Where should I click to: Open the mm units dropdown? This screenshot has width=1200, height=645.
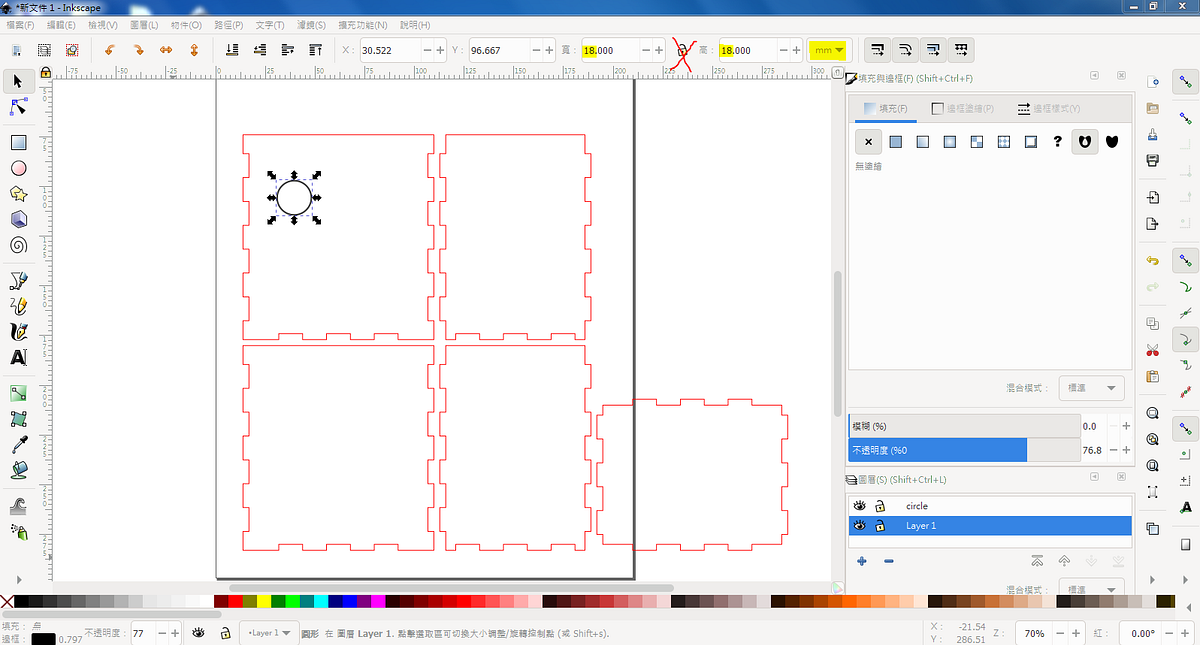pos(828,50)
